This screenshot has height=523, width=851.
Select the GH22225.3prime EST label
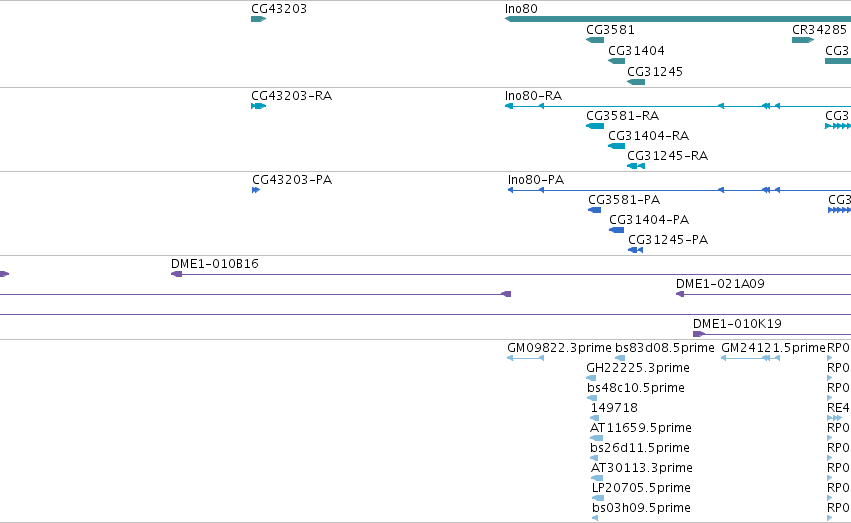[638, 368]
